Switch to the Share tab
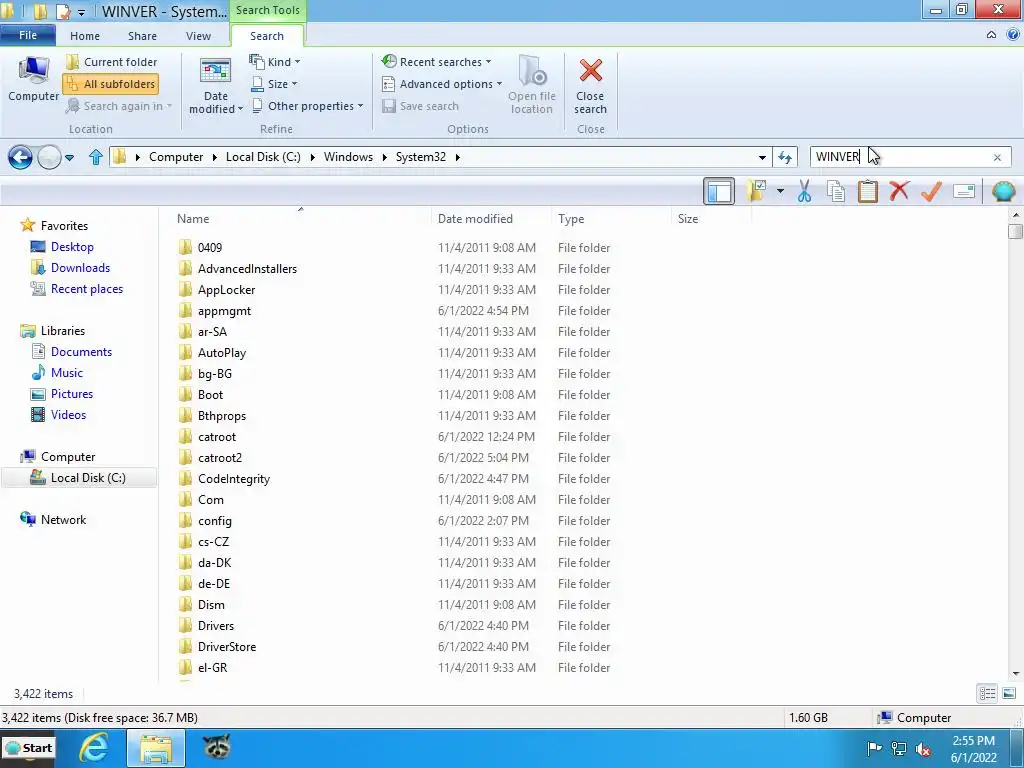The image size is (1024, 768). 142,36
